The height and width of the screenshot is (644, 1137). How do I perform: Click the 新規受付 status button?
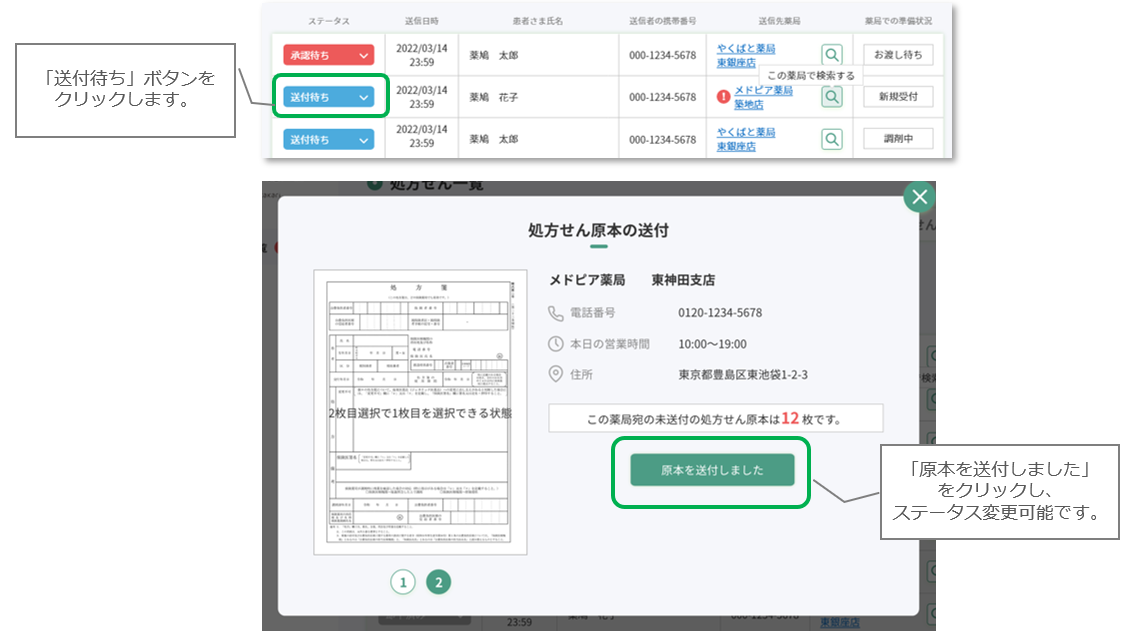pyautogui.click(x=898, y=96)
